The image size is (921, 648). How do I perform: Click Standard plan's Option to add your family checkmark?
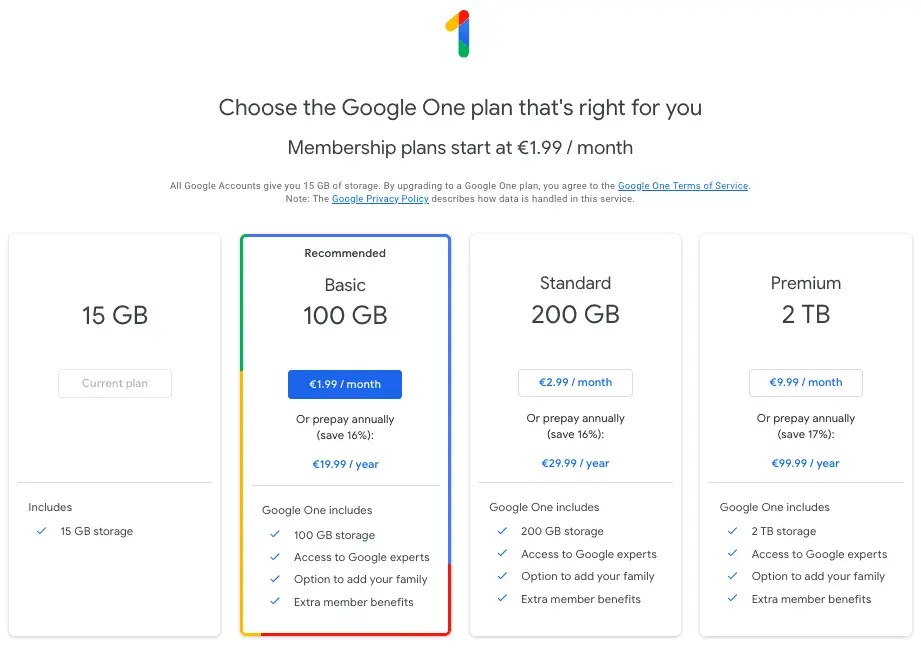[501, 577]
